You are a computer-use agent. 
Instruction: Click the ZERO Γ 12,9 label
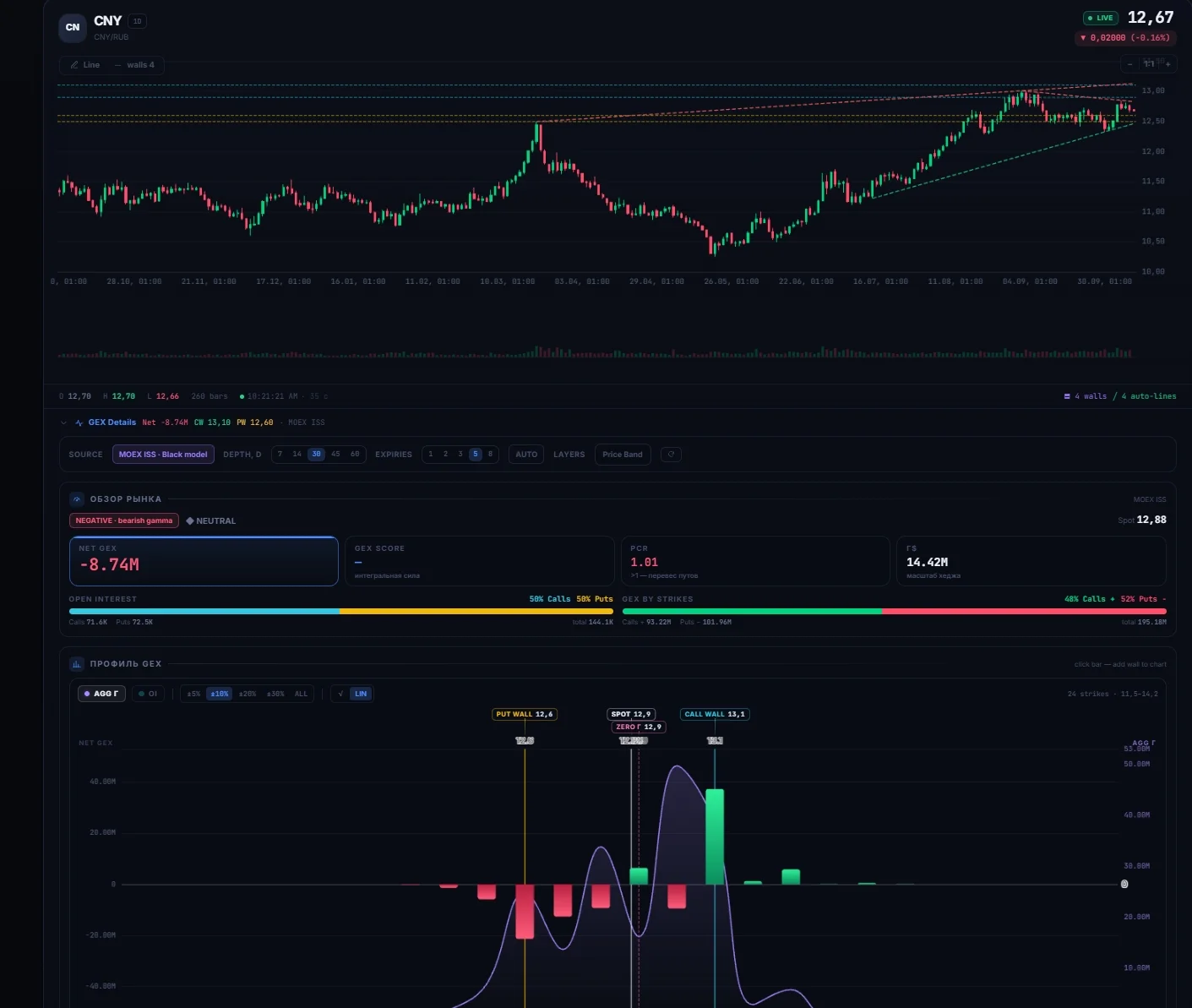[639, 727]
